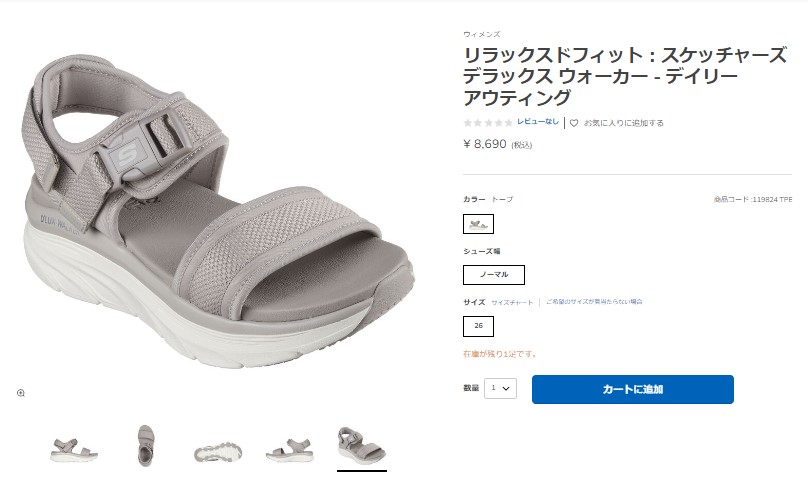Click the star rating icons
The image size is (808, 481).
tap(487, 123)
